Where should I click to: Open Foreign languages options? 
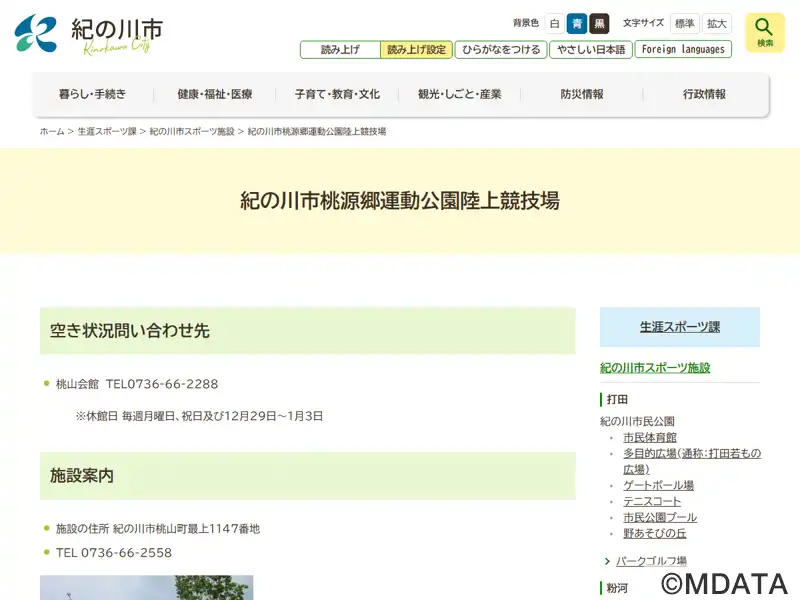[683, 49]
